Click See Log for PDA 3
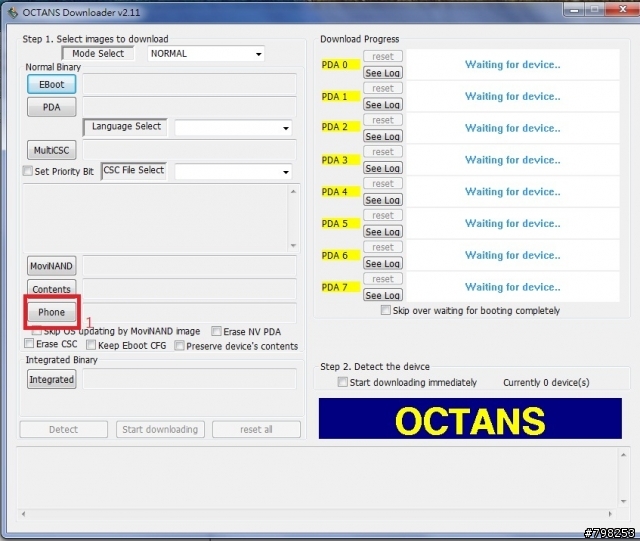 pos(383,168)
